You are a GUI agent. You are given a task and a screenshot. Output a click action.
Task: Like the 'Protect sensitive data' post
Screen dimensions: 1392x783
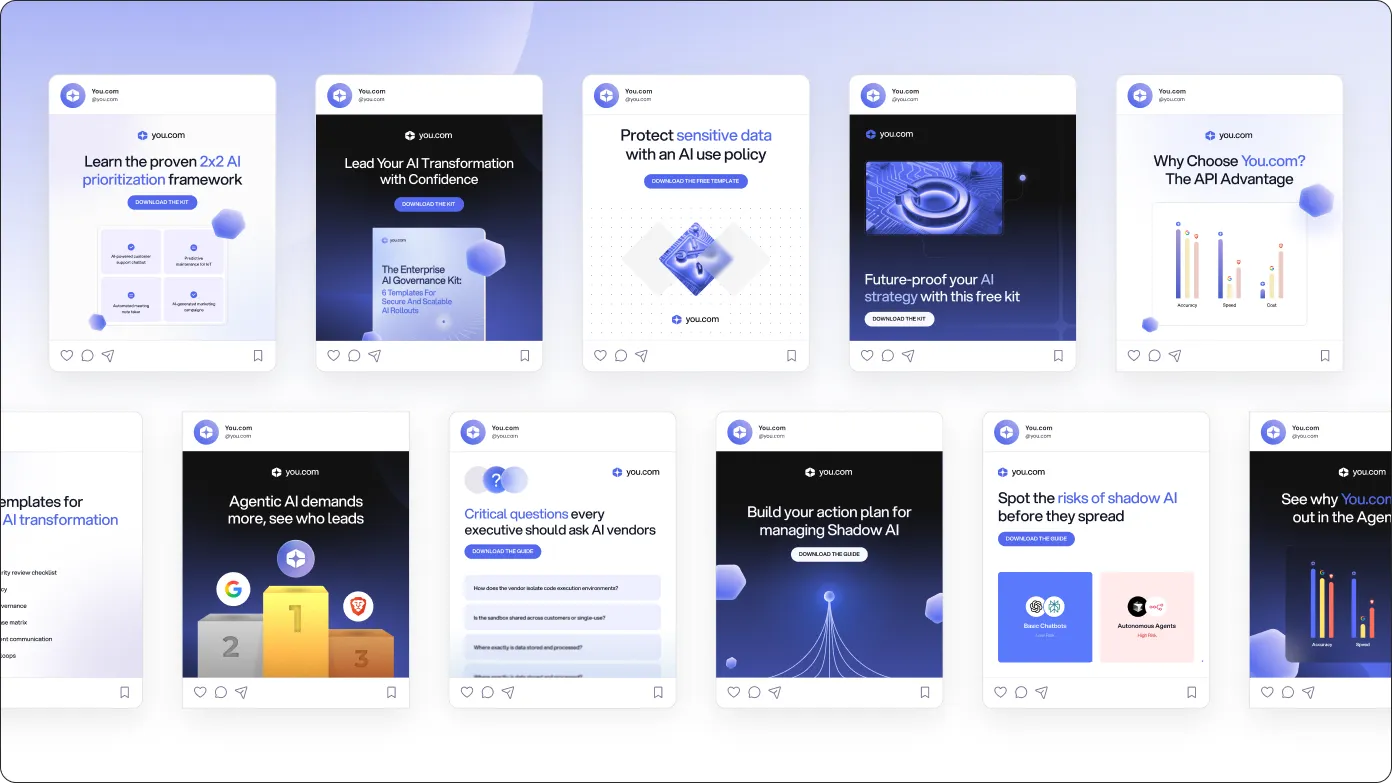coord(600,355)
